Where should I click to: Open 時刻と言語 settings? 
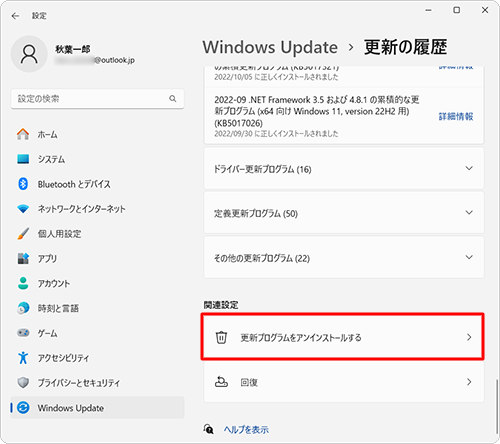point(97,308)
